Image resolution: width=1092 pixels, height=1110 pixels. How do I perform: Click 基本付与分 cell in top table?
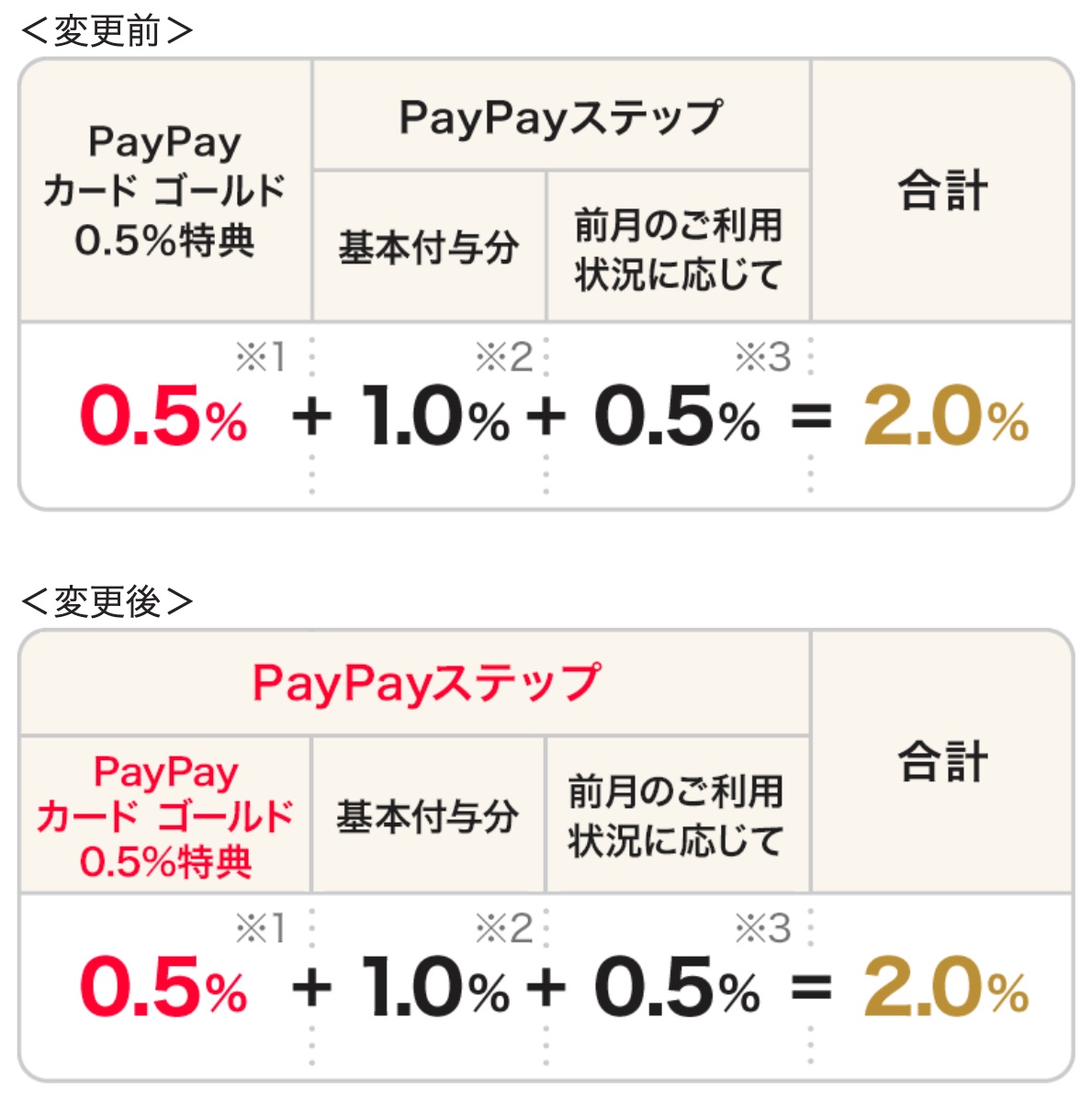(429, 247)
